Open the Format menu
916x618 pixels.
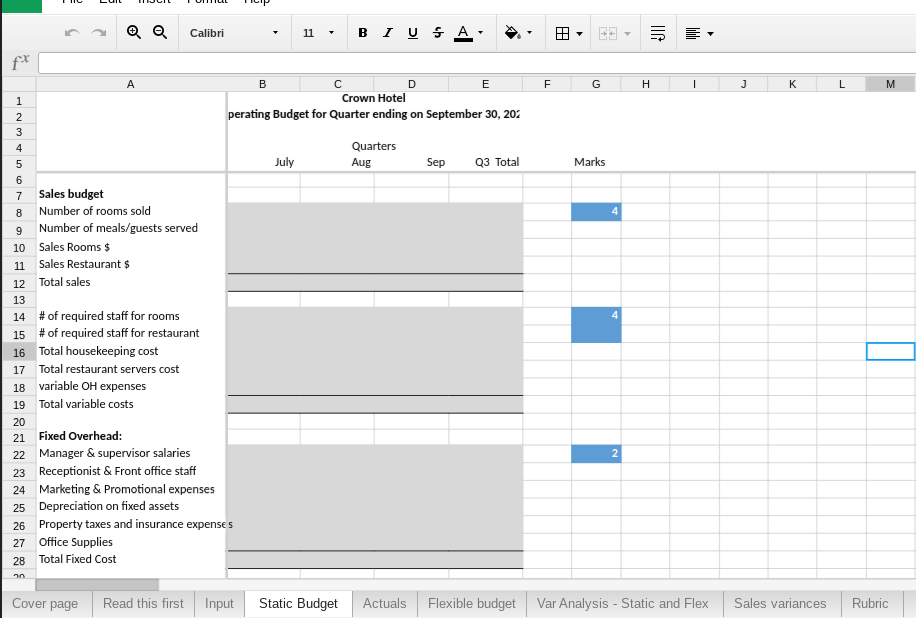point(207,2)
